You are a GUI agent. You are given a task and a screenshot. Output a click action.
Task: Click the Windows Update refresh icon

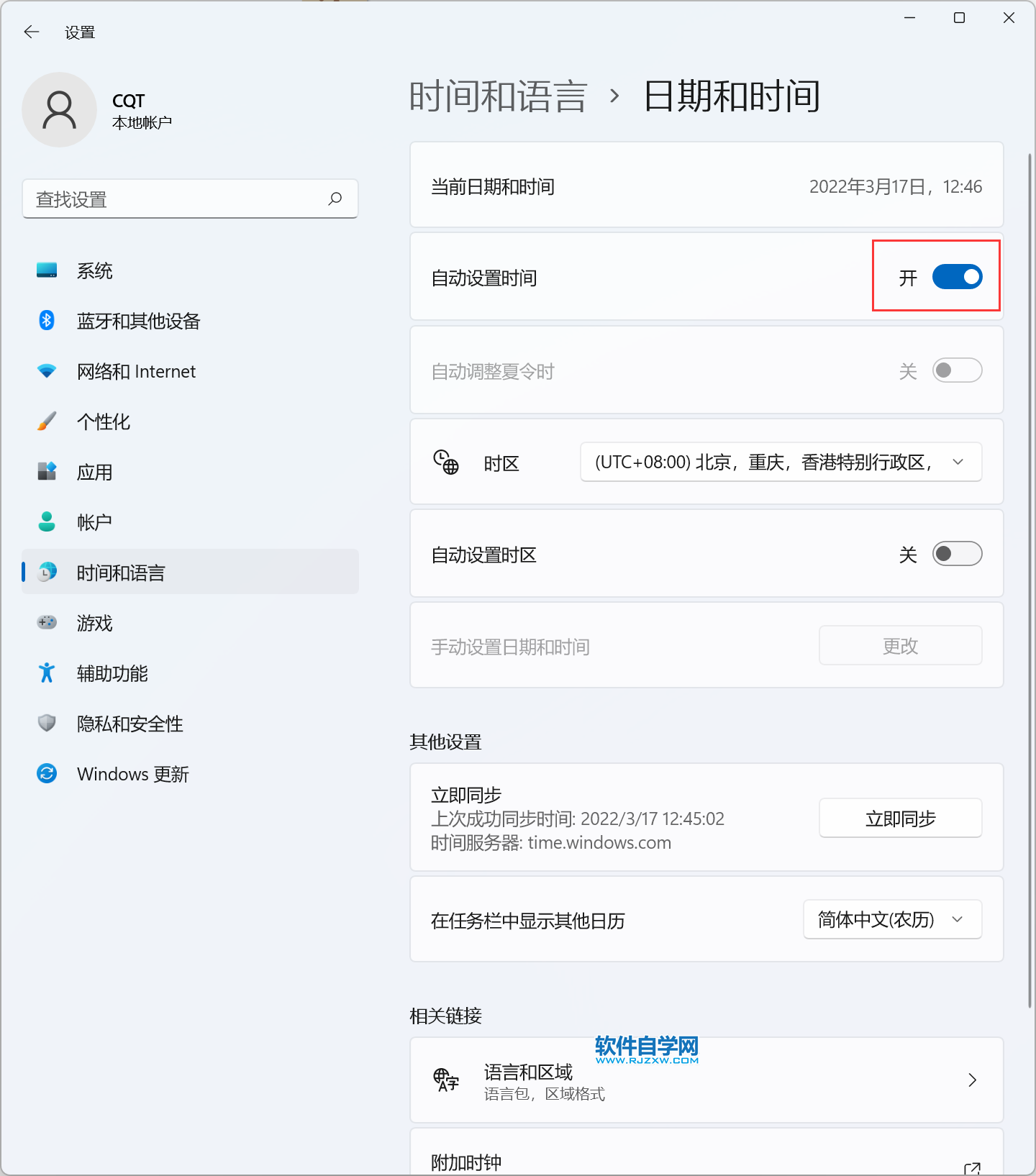(47, 773)
